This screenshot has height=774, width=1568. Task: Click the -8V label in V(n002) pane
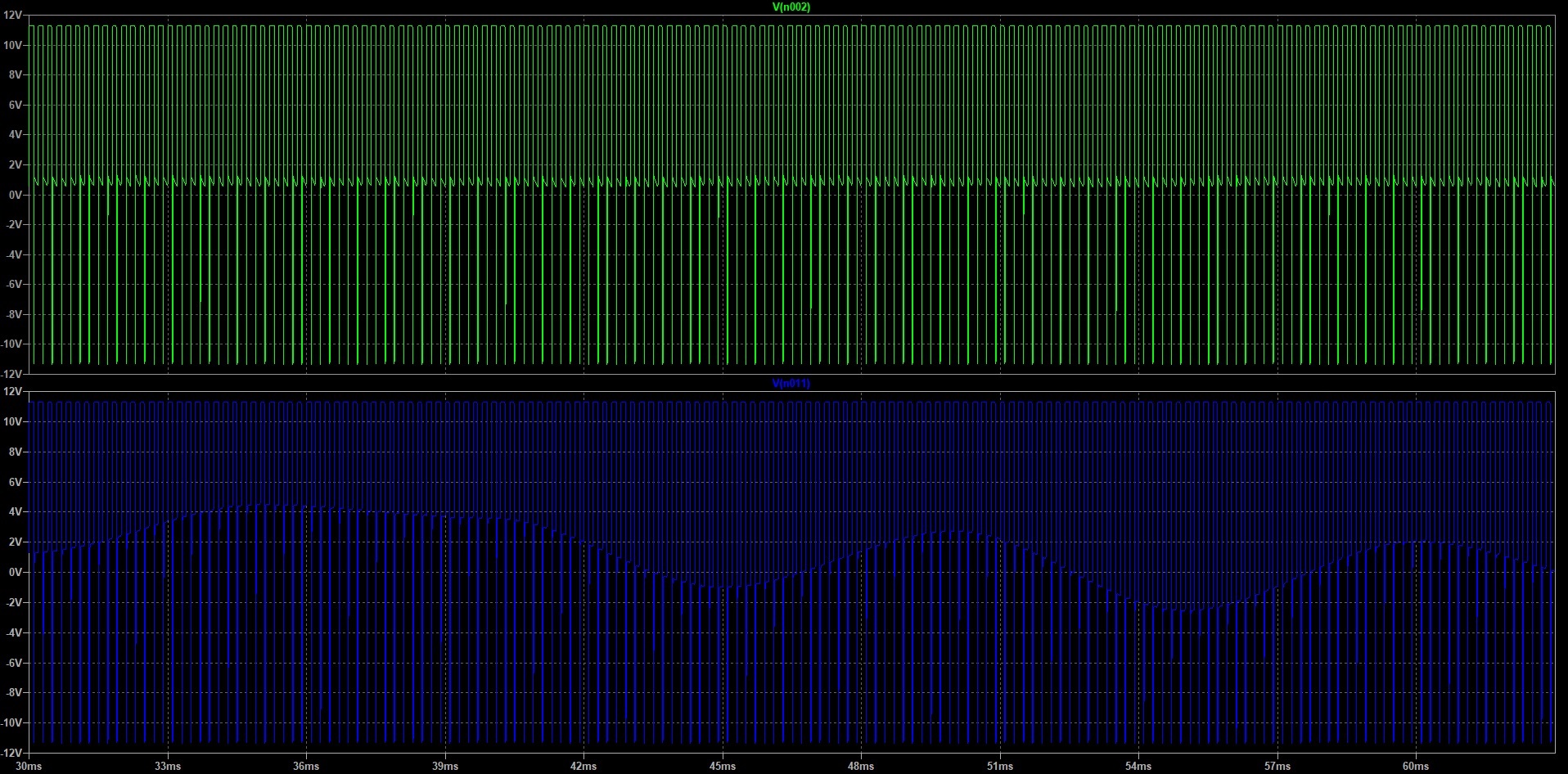[13, 315]
